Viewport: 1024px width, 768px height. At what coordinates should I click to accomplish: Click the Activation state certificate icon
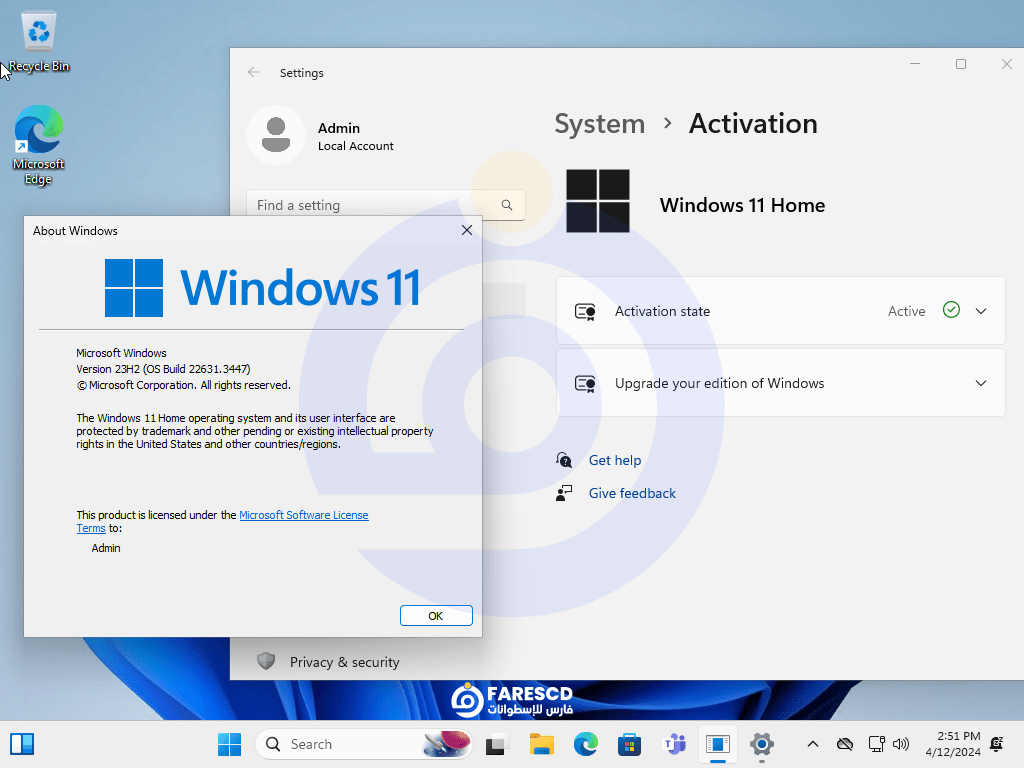point(585,312)
